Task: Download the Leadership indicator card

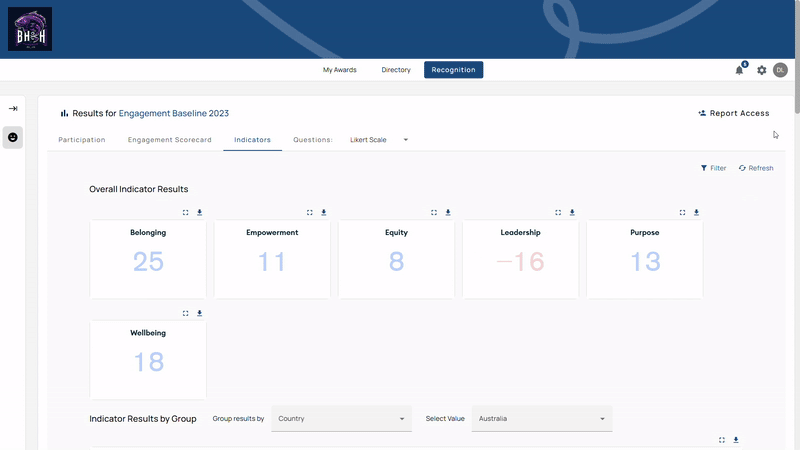Action: [x=572, y=212]
